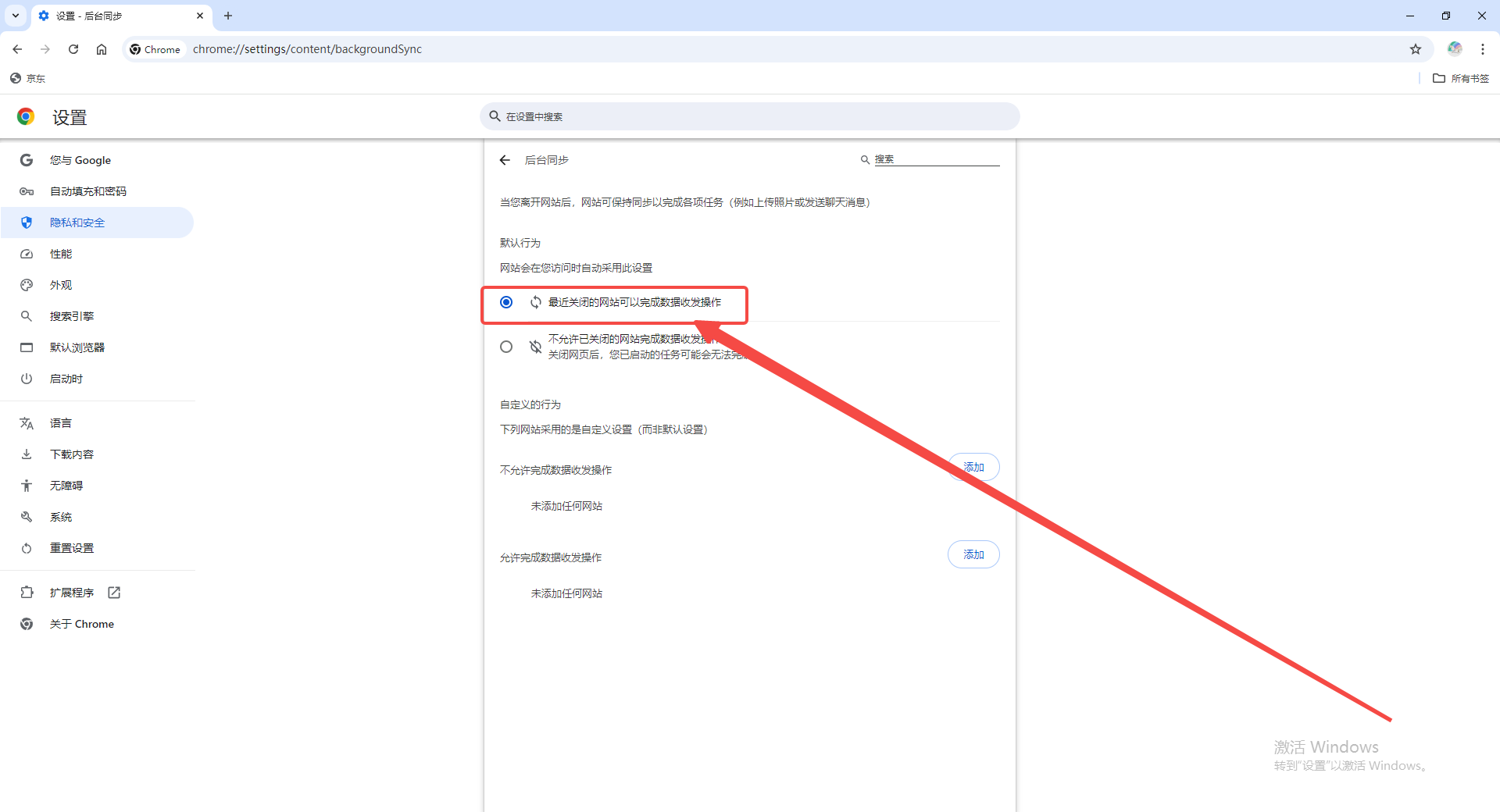Click the accessibility figure icon
1500x812 pixels.
(x=27, y=486)
